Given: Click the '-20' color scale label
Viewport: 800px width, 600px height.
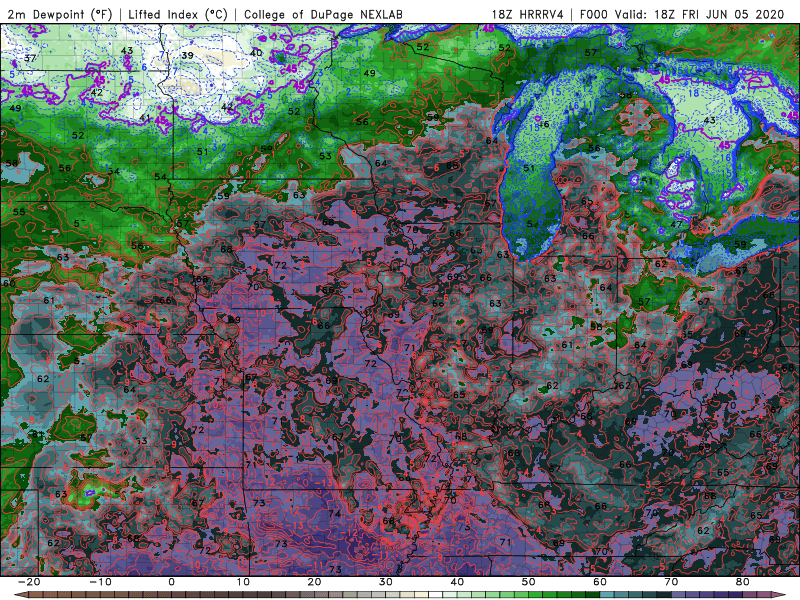Looking at the screenshot, I should click(29, 582).
